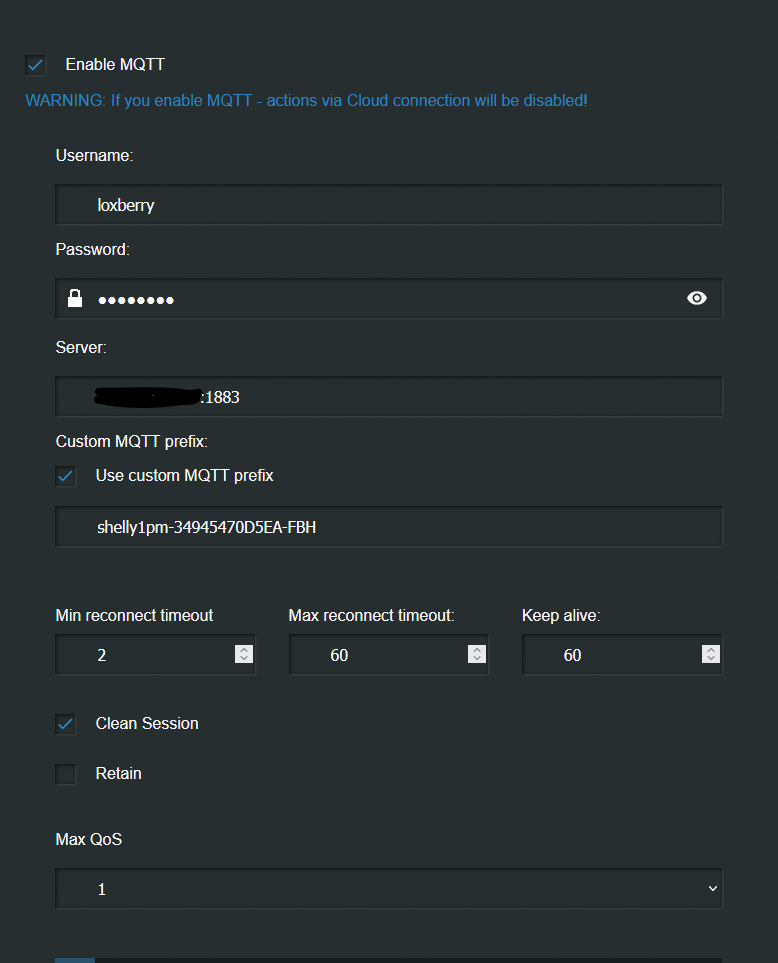The image size is (778, 963).
Task: Toggle the Clean Session checkbox
Action: (66, 724)
